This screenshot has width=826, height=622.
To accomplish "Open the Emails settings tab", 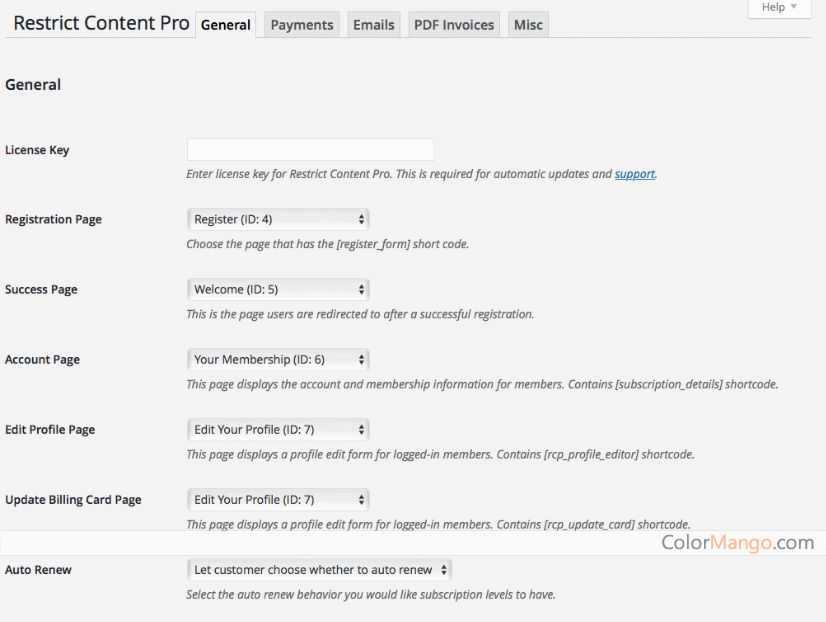I will point(373,25).
